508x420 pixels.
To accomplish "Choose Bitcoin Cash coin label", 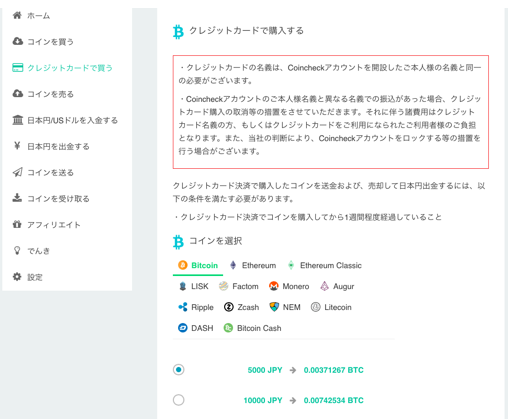I will (x=259, y=328).
